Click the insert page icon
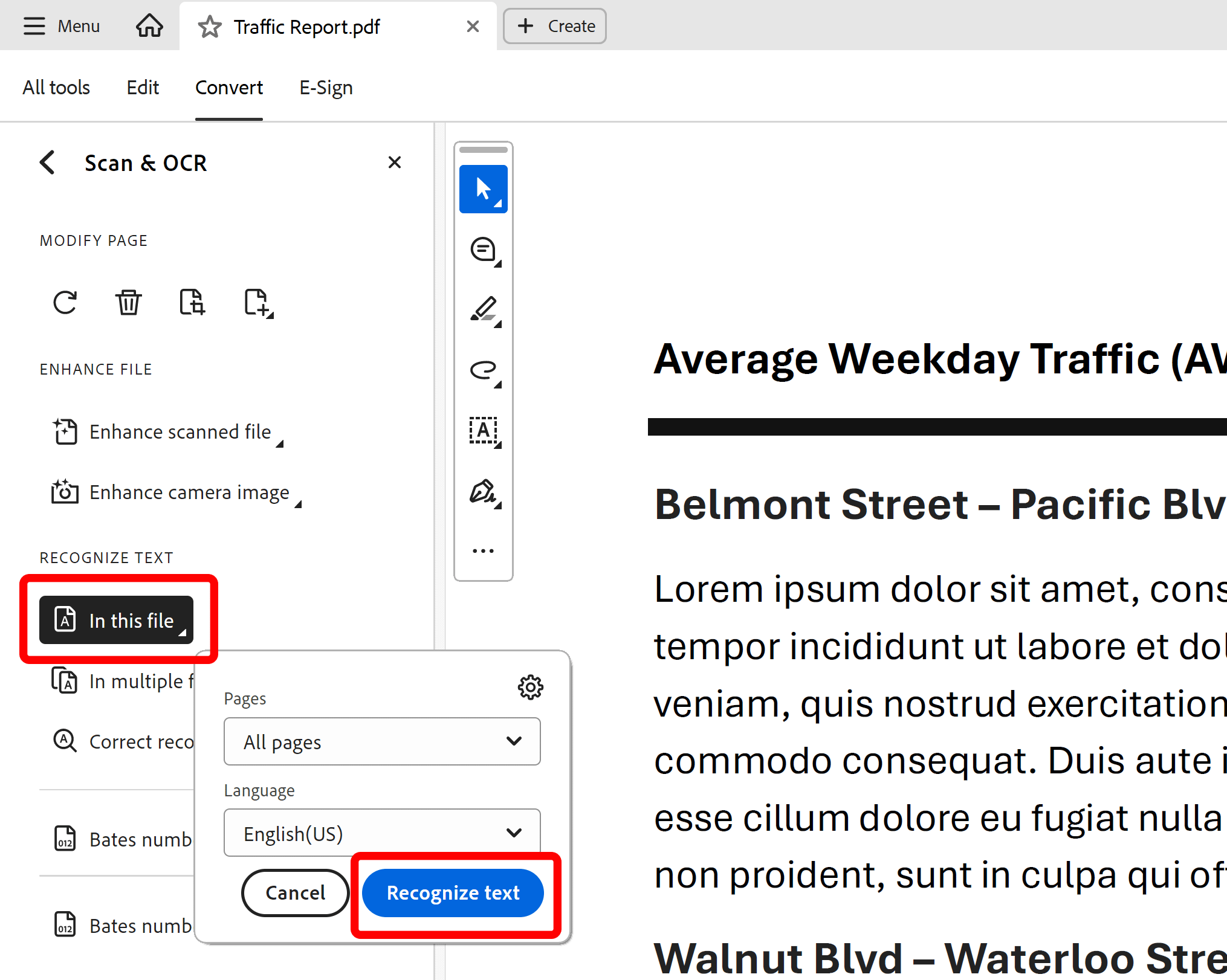Viewport: 1227px width, 980px height. click(x=257, y=302)
